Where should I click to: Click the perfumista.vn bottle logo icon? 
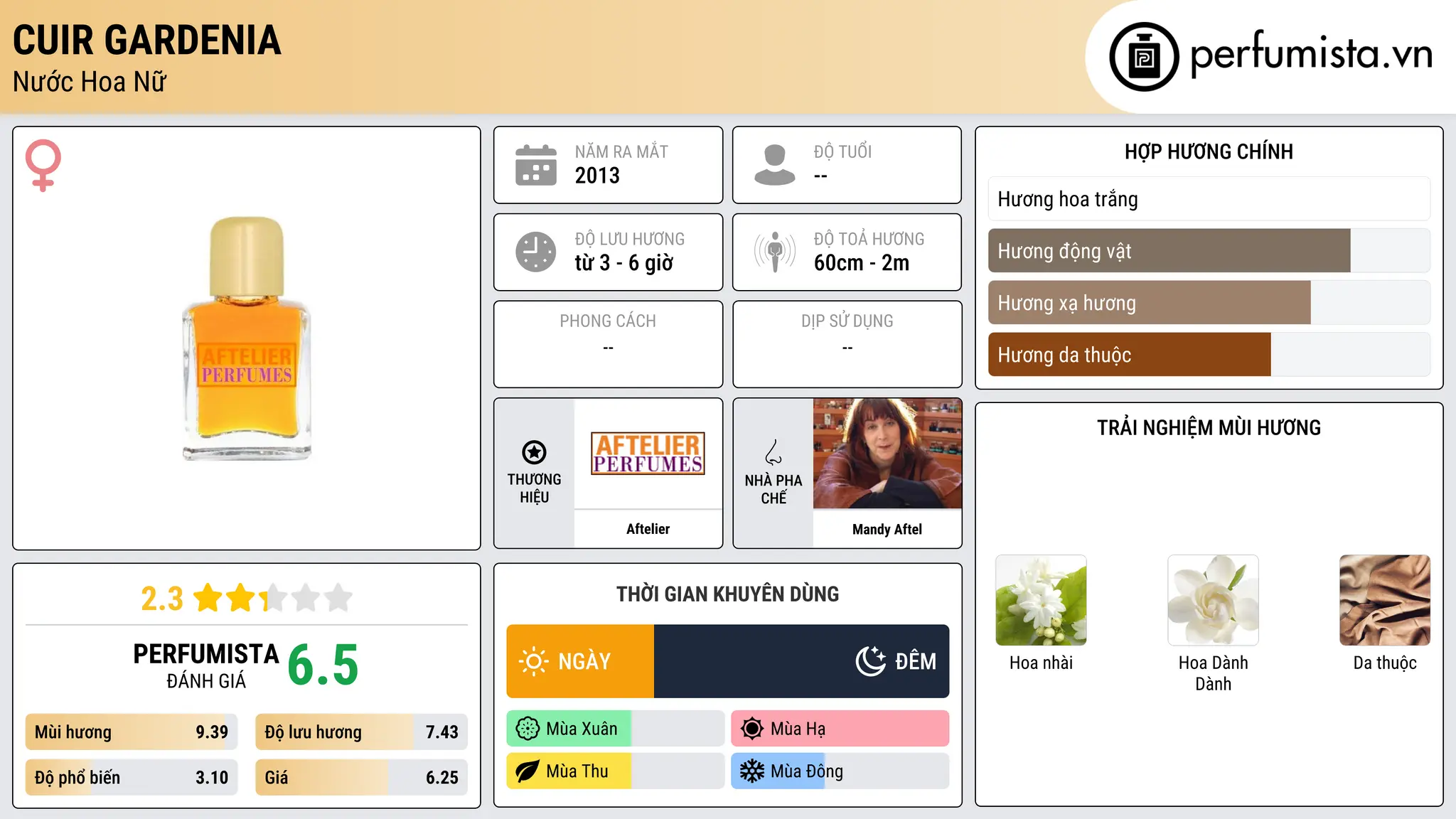1144,57
